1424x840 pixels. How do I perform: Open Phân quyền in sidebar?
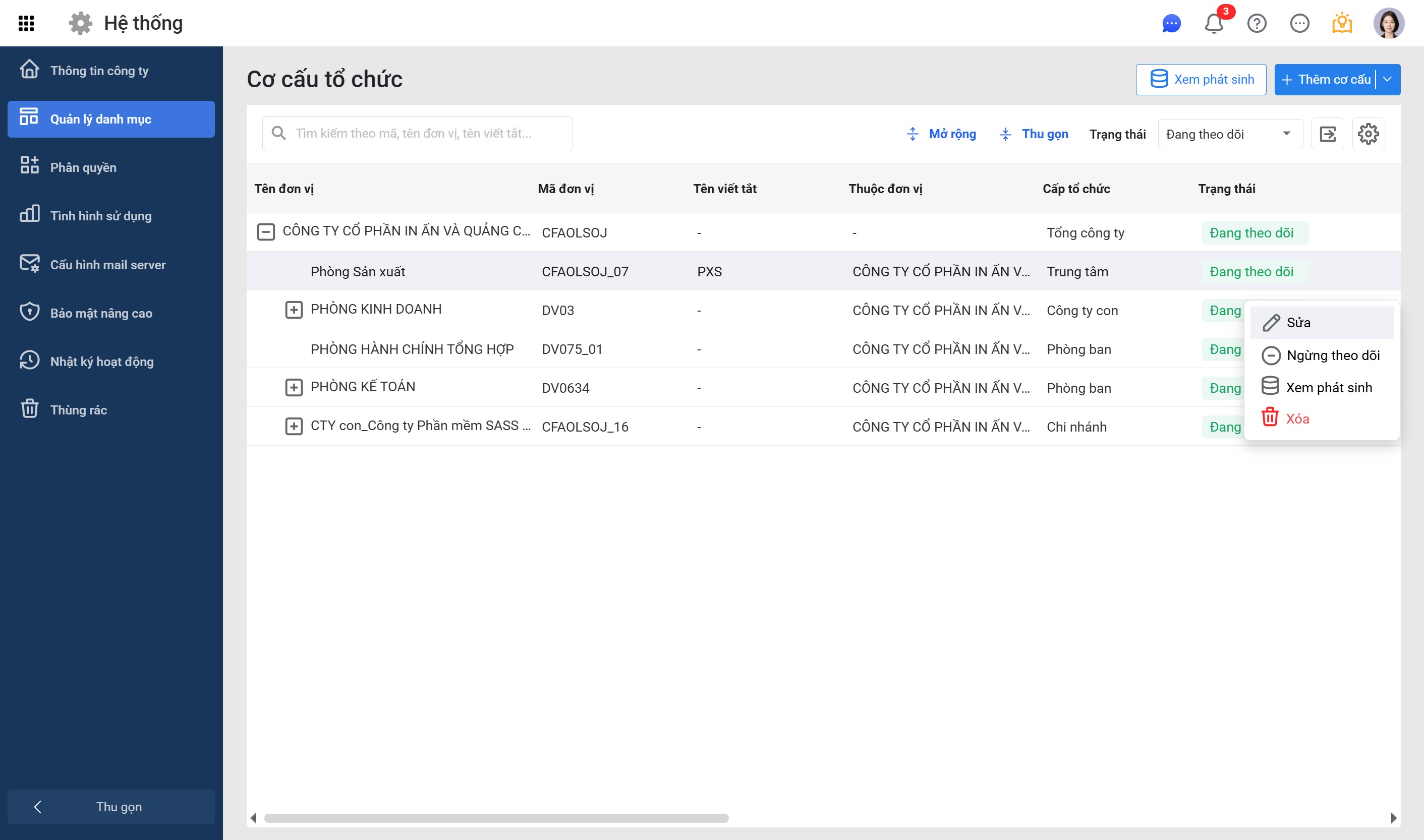(111, 167)
